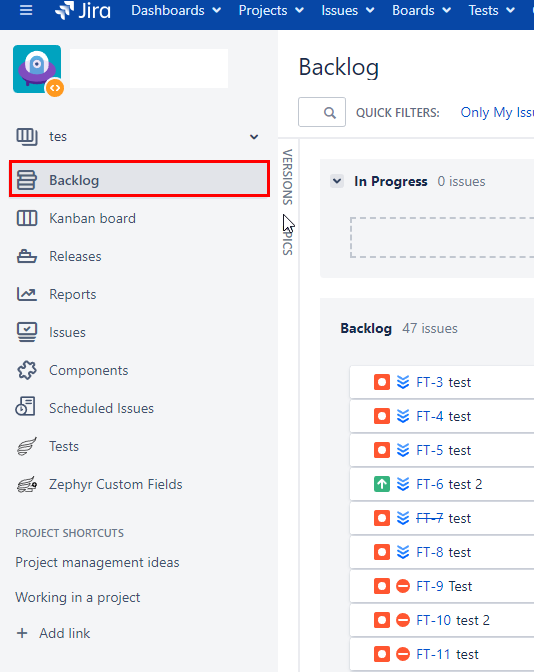Click the blocker priority icon on FT-10
This screenshot has height=672, width=534.
[403, 620]
